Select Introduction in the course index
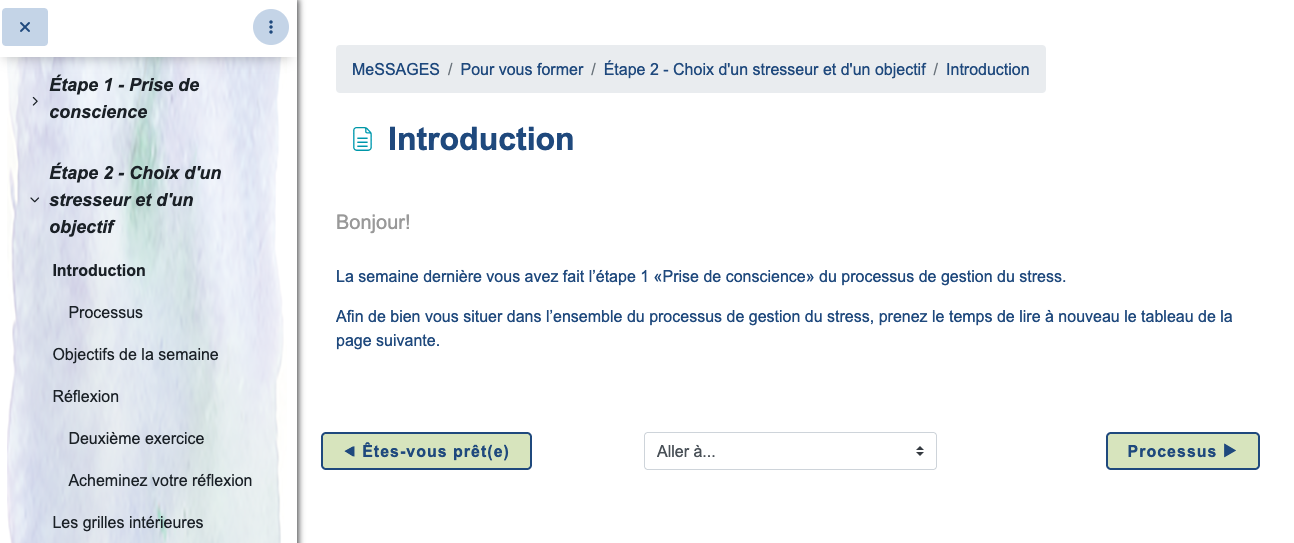The height and width of the screenshot is (543, 1294). point(99,270)
